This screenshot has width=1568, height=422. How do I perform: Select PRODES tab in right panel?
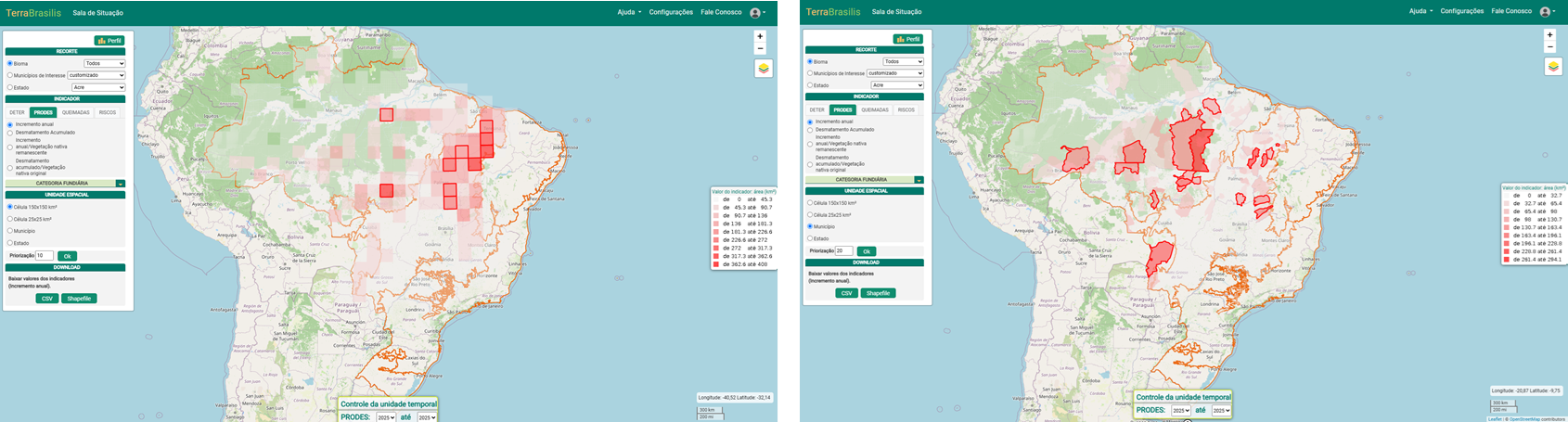[842, 109]
